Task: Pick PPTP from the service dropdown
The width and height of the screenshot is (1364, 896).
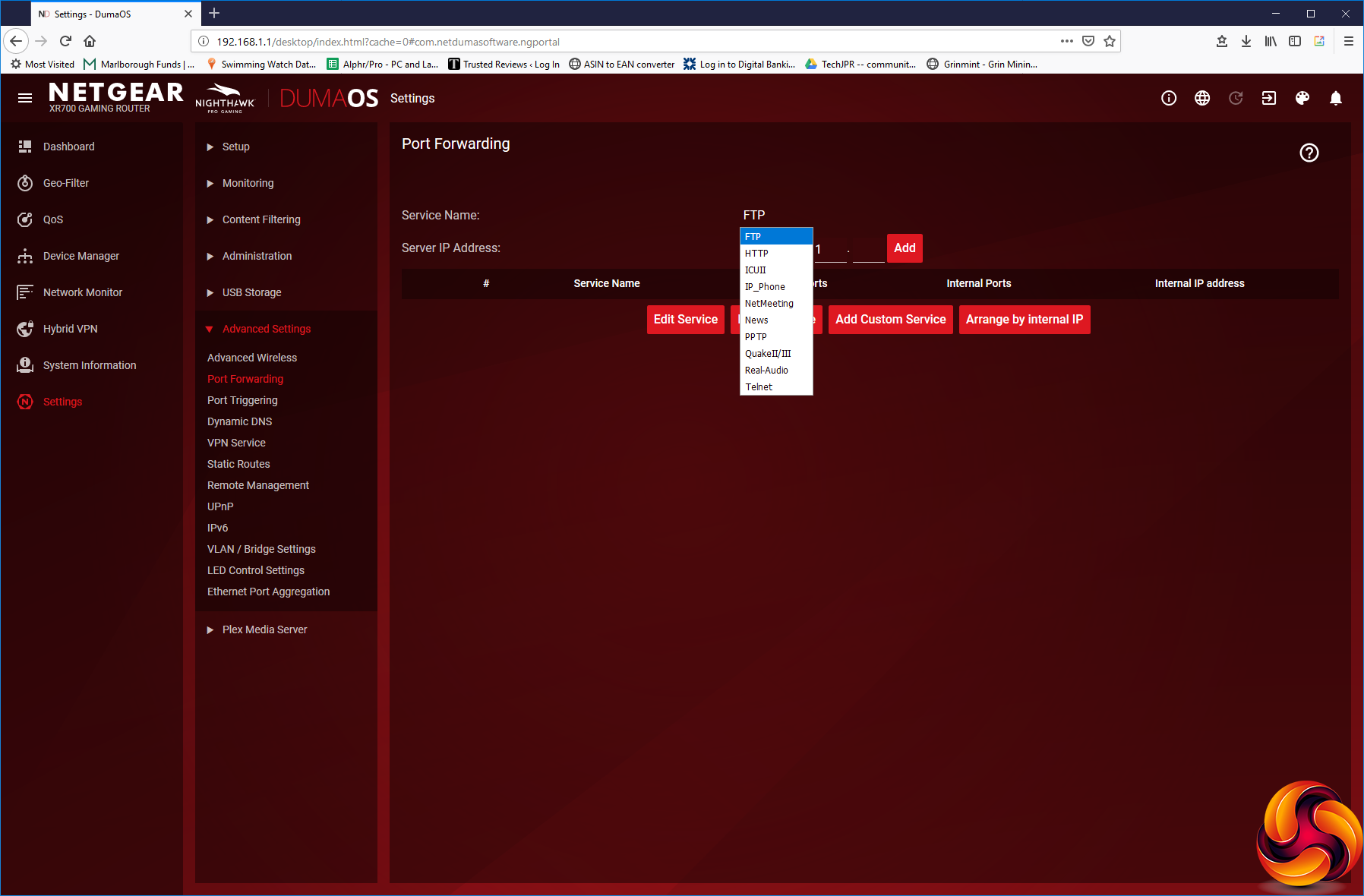Action: [776, 336]
